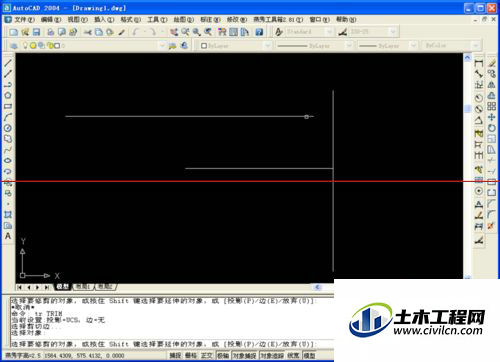This screenshot has height=362, width=500.
Task: Click the Match Properties brush icon
Action: pyautogui.click(x=122, y=32)
